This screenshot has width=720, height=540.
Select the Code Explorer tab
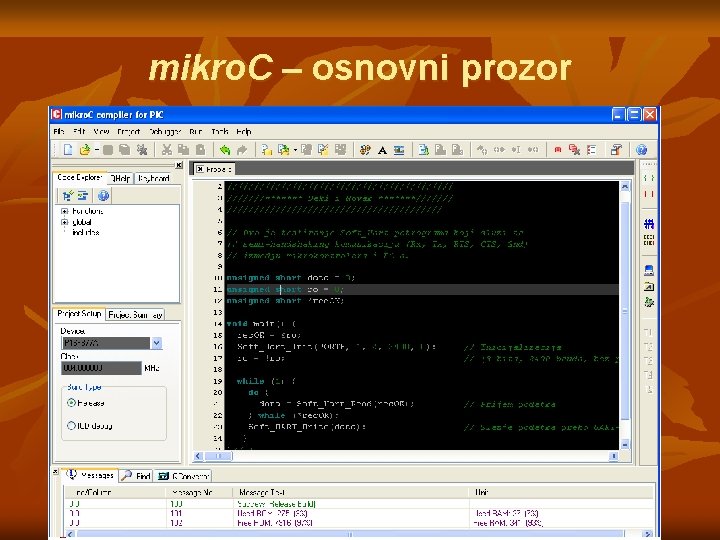pyautogui.click(x=79, y=177)
